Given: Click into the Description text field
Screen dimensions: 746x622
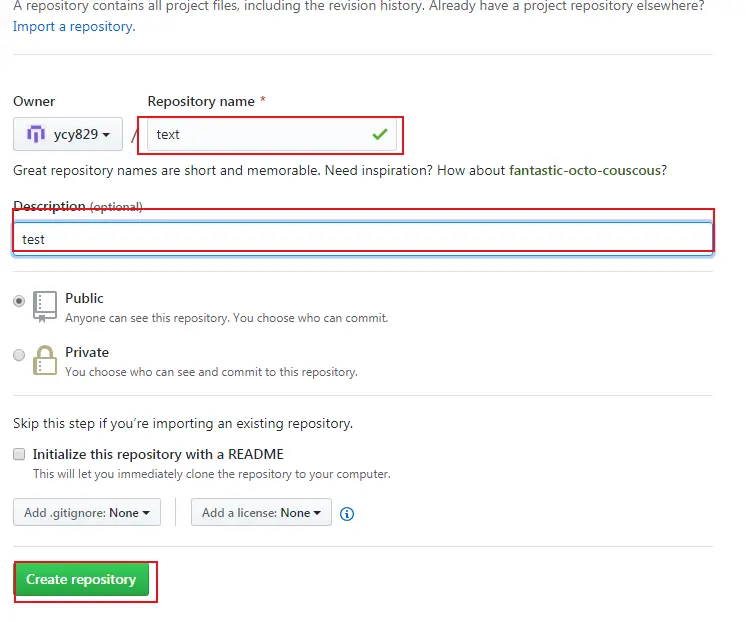Looking at the screenshot, I should [362, 239].
